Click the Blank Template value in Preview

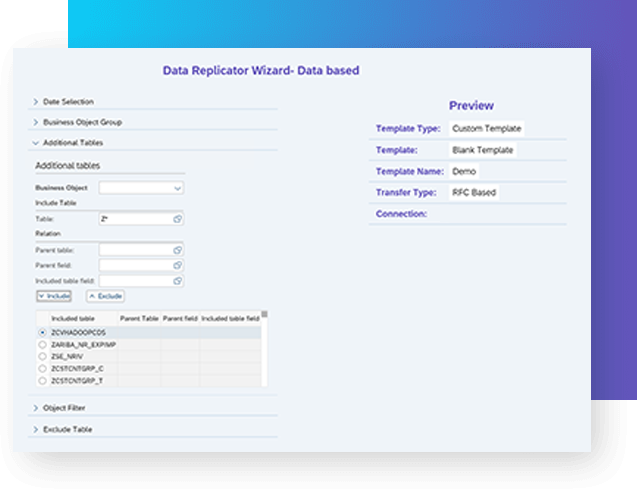point(483,150)
